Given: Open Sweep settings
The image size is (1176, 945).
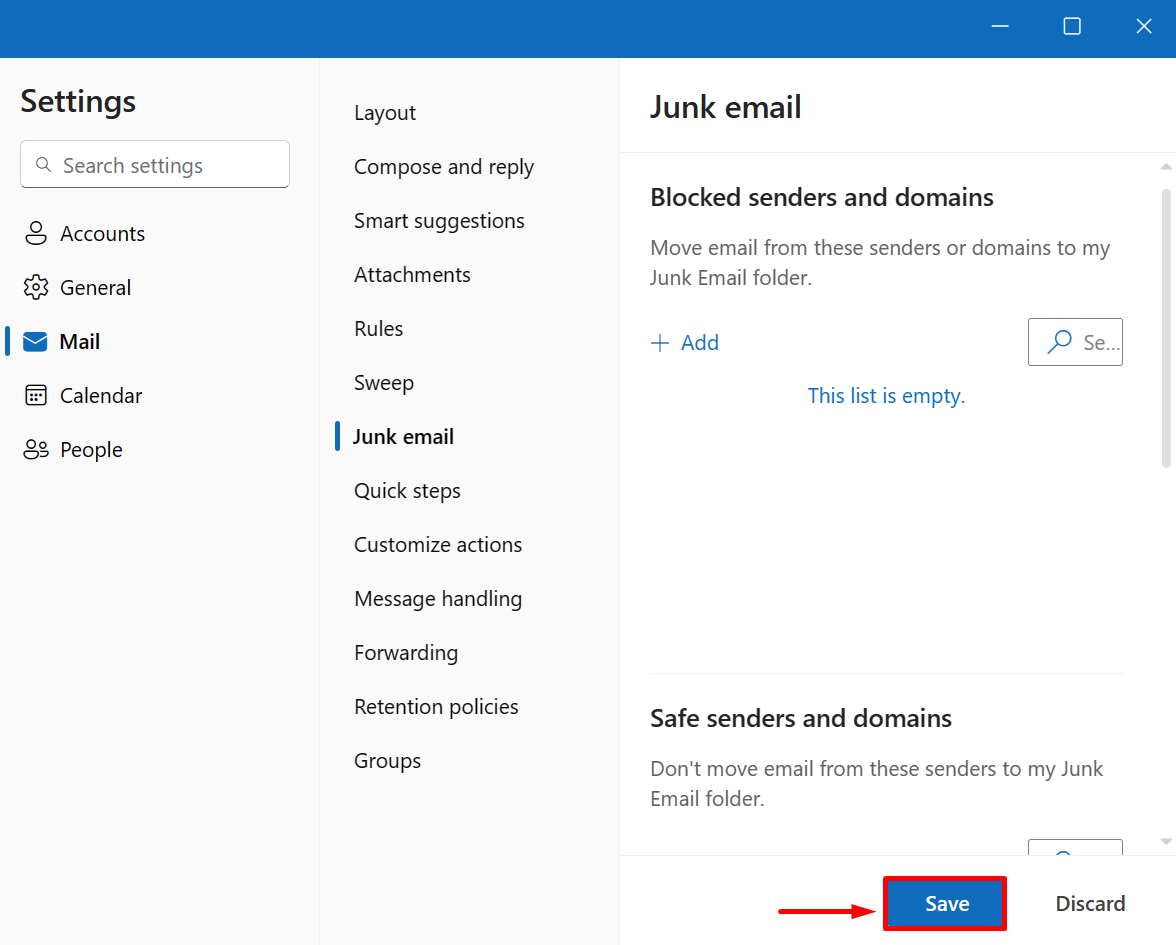Looking at the screenshot, I should tap(383, 382).
